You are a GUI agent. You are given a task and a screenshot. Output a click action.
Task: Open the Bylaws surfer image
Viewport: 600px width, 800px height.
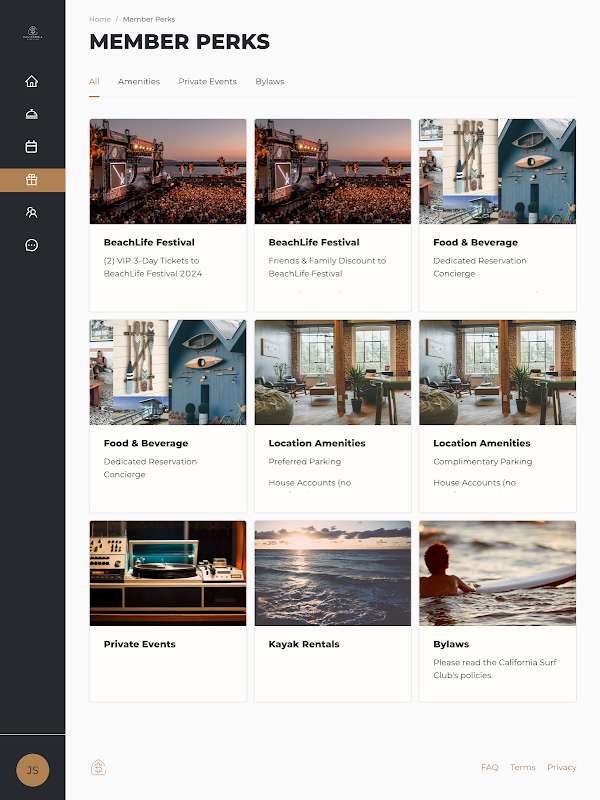pyautogui.click(x=497, y=573)
